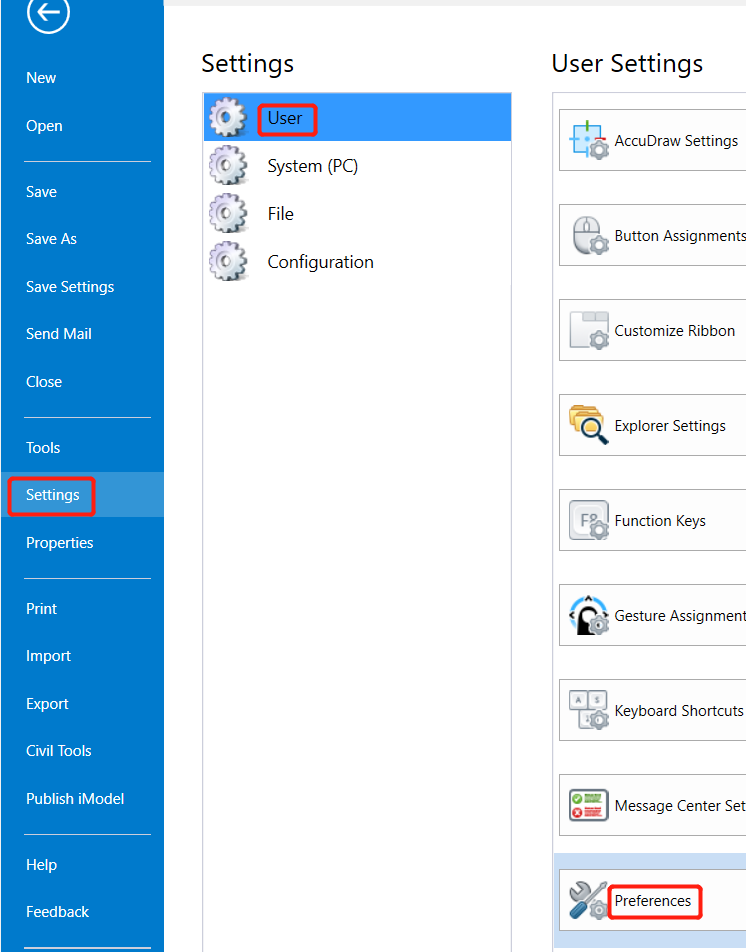Select the Save menu entry

pos(41,192)
